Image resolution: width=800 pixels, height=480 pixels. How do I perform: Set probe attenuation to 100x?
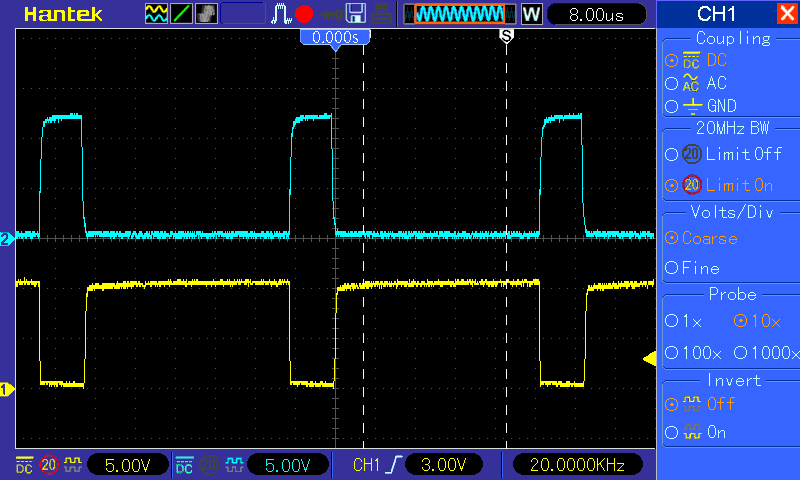pos(693,352)
